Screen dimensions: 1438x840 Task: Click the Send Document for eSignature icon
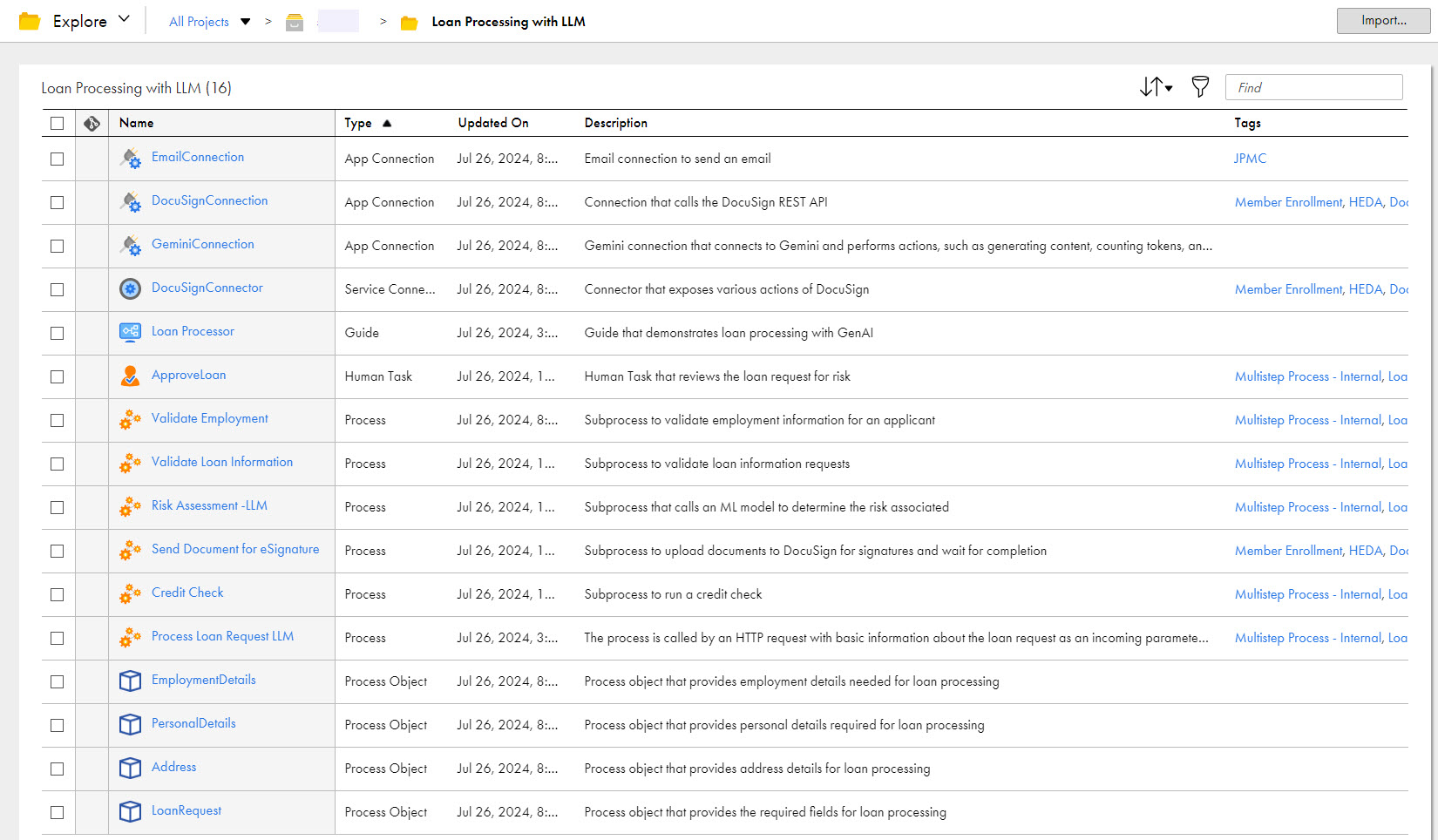(x=130, y=551)
